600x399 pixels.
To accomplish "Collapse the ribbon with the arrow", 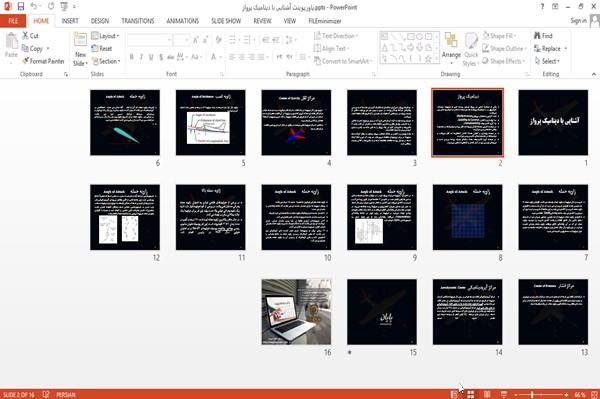I will [593, 74].
